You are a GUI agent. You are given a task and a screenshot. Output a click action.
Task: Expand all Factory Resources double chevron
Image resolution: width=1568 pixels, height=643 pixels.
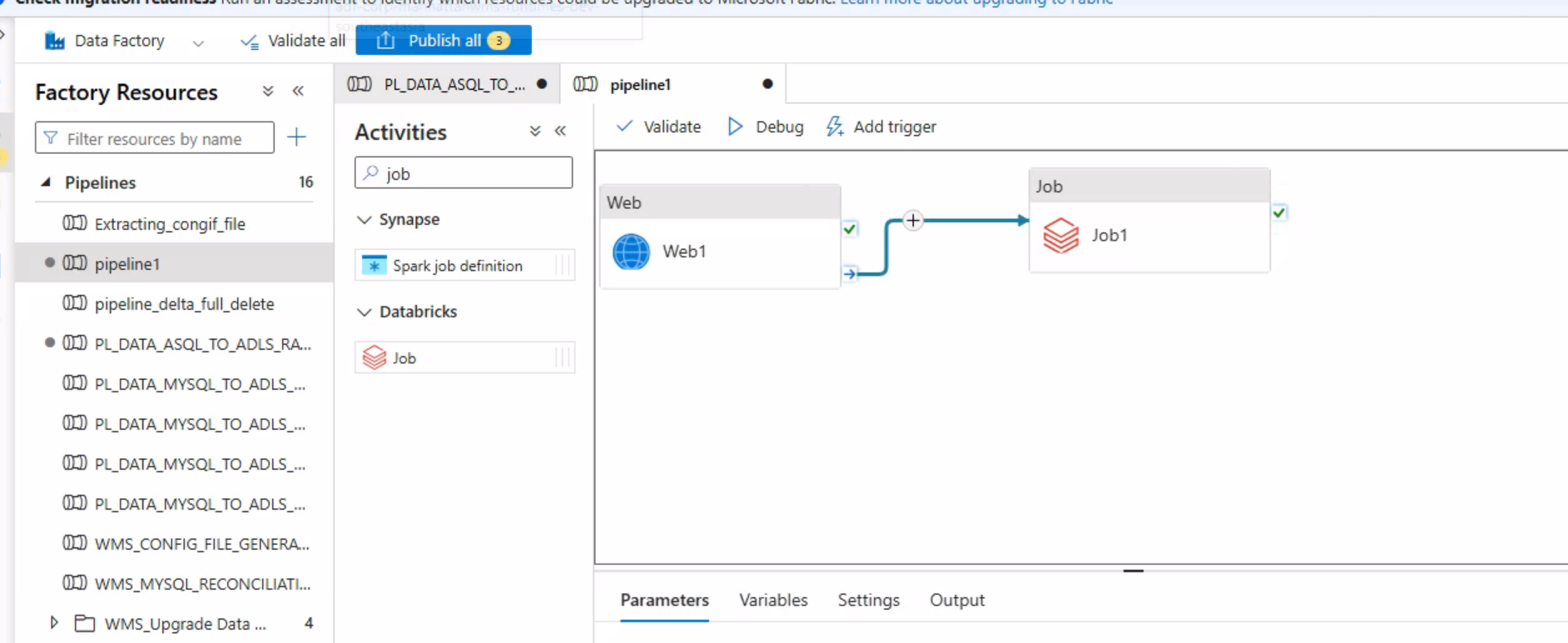tap(268, 92)
